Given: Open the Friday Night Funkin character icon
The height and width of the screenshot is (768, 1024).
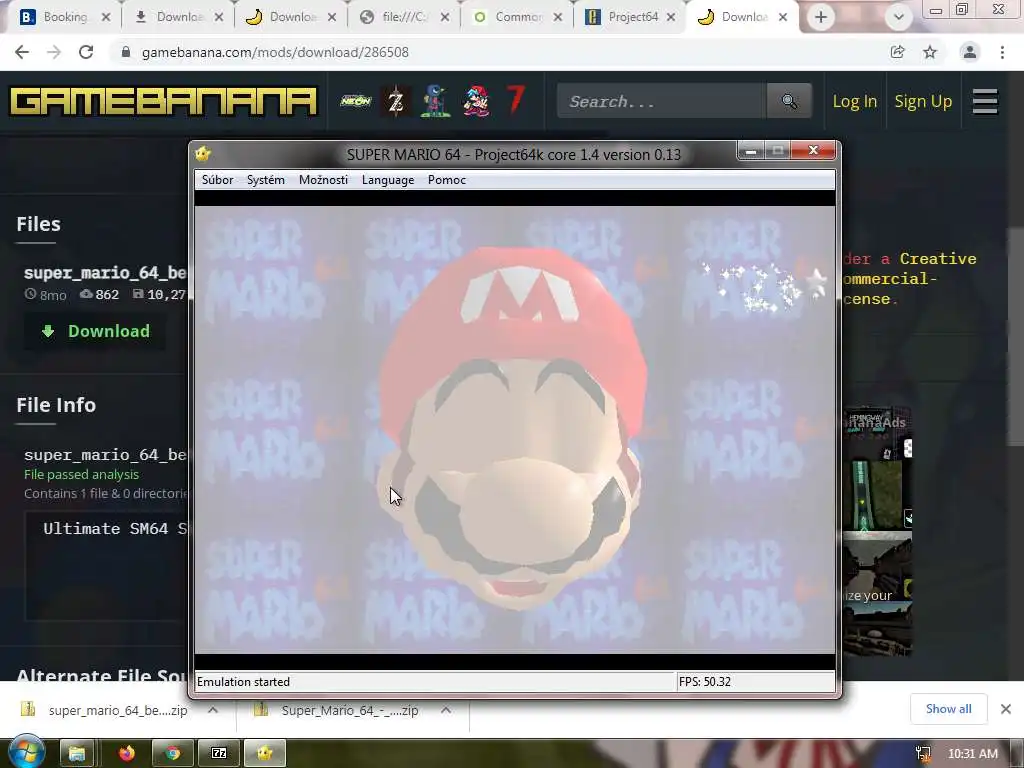Looking at the screenshot, I should [x=476, y=101].
